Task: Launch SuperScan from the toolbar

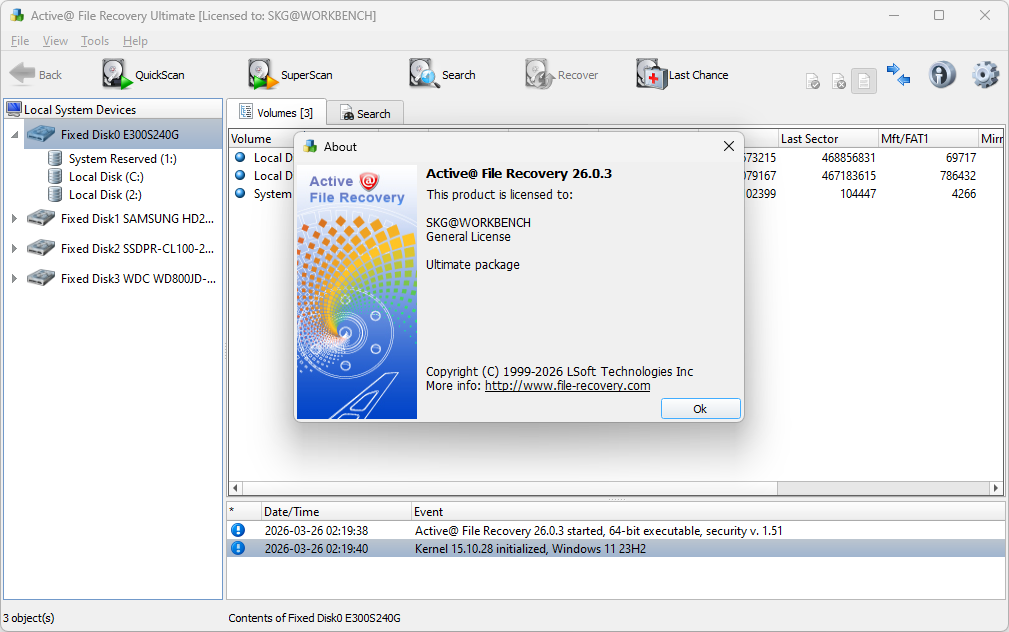Action: (290, 75)
